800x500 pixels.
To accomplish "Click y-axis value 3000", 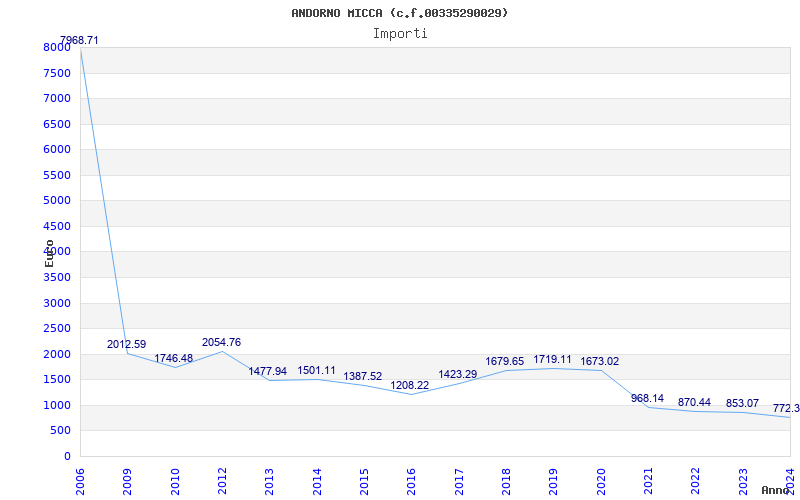I will coord(57,303).
